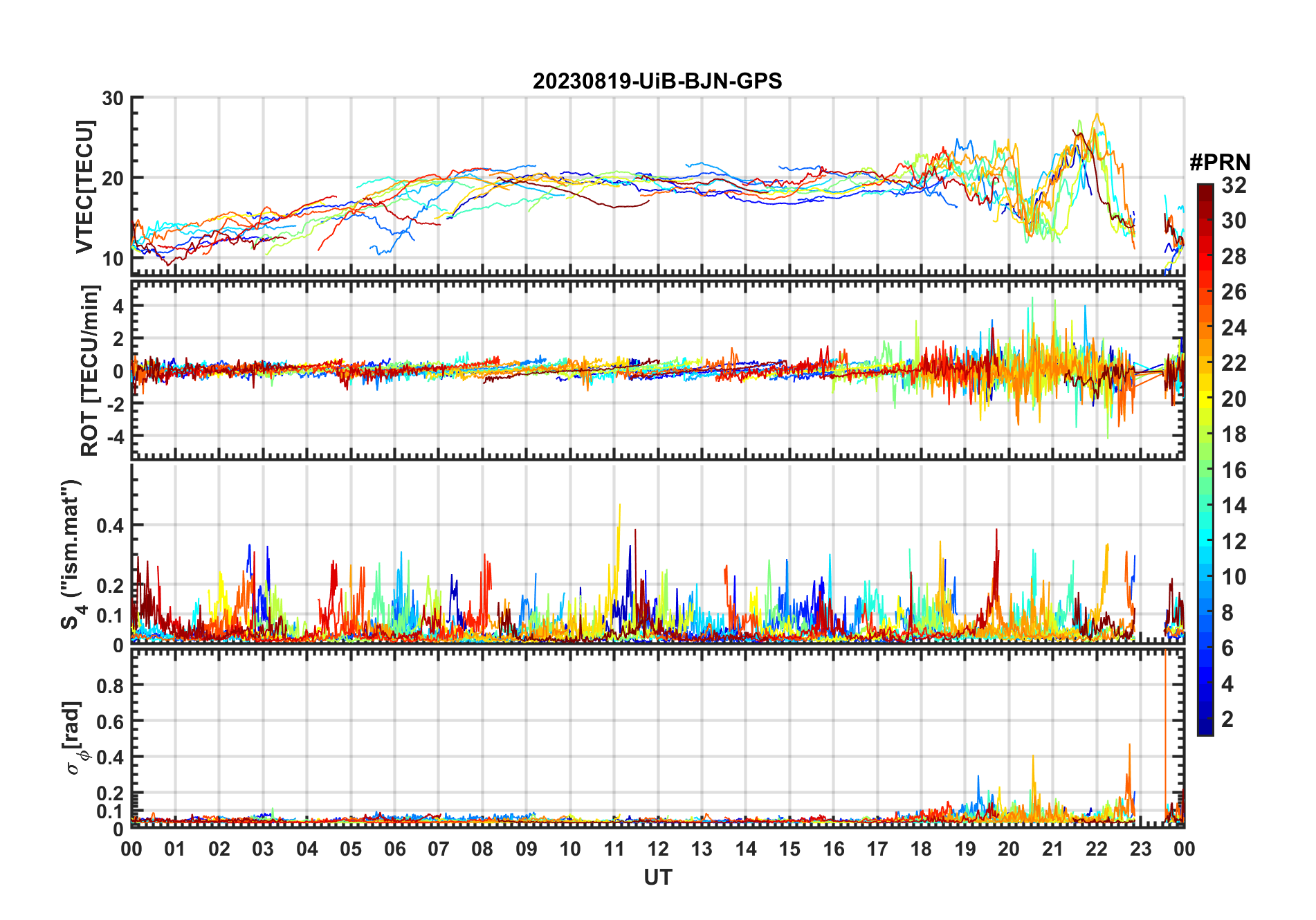Click the 30 tick on VTEC axis
The height and width of the screenshot is (920, 1316).
pos(113,98)
